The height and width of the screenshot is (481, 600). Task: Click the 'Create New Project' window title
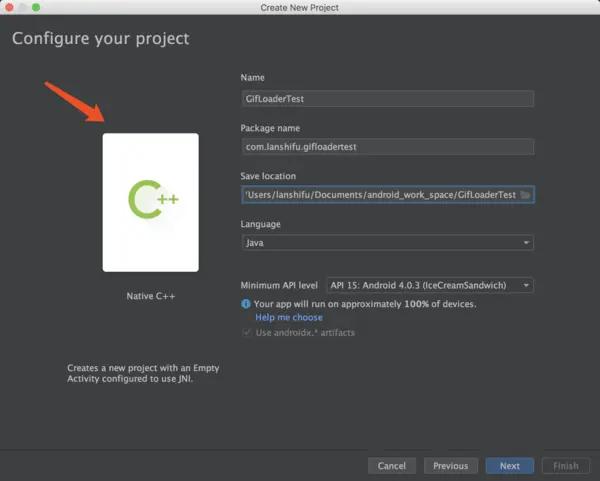300,8
